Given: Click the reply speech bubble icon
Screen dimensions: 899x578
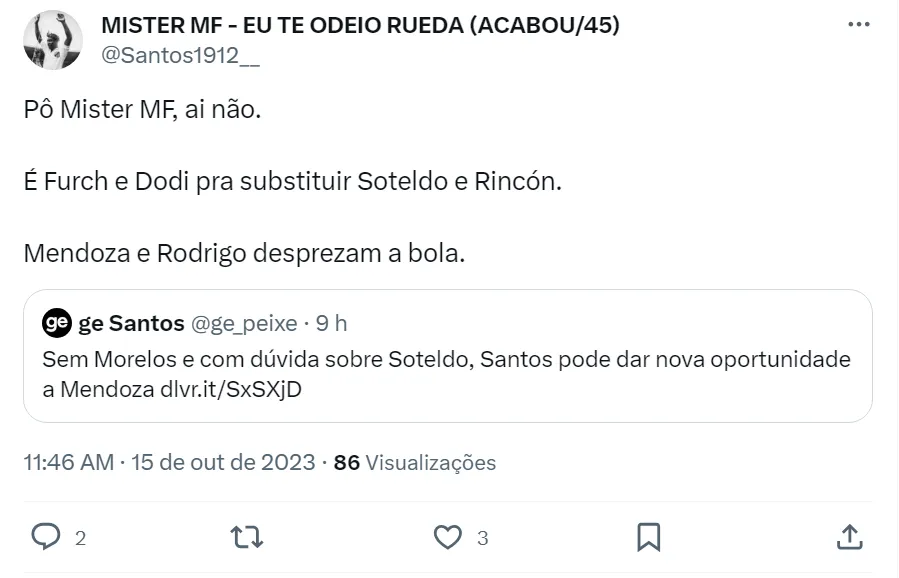Looking at the screenshot, I should click(x=47, y=537).
